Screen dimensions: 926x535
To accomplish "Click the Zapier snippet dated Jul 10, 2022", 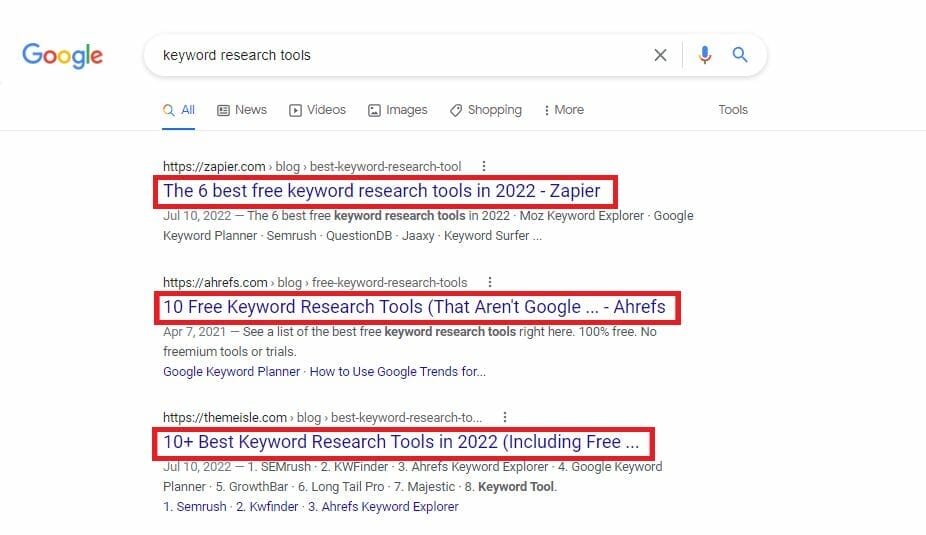I will click(428, 226).
